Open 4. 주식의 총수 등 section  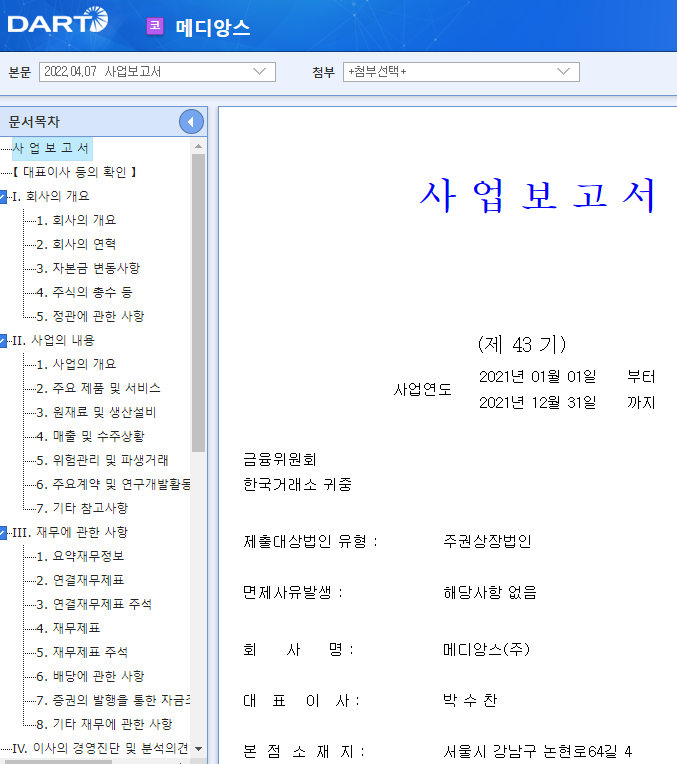pyautogui.click(x=84, y=292)
